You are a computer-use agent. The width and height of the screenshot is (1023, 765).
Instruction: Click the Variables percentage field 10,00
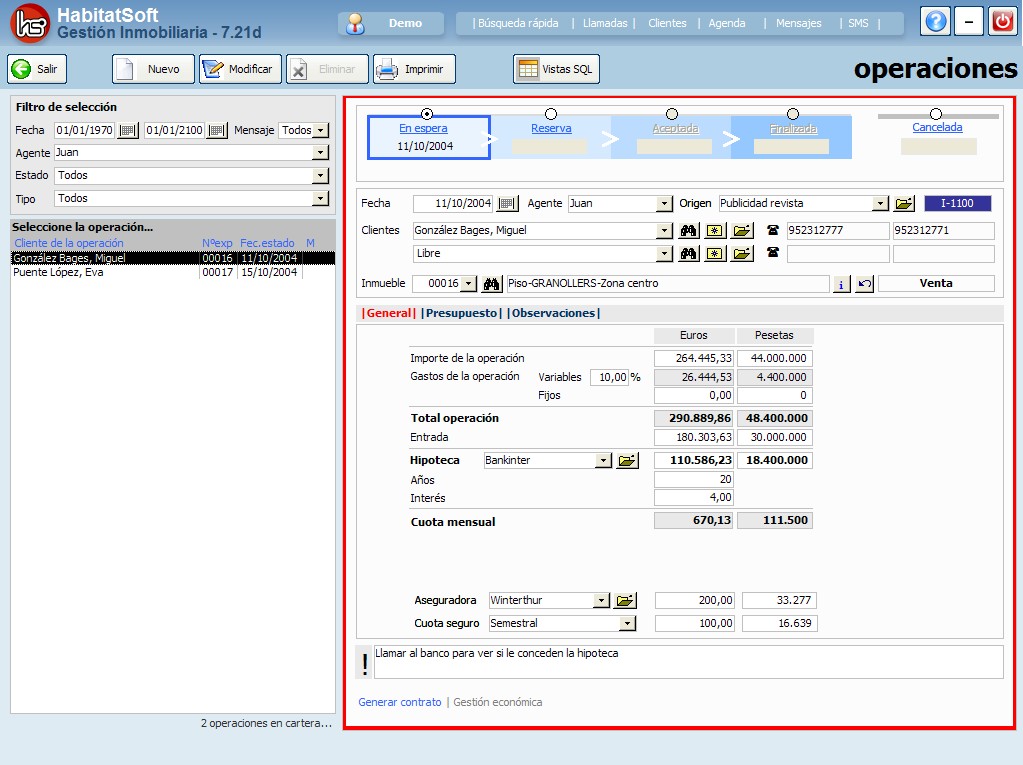click(x=609, y=377)
